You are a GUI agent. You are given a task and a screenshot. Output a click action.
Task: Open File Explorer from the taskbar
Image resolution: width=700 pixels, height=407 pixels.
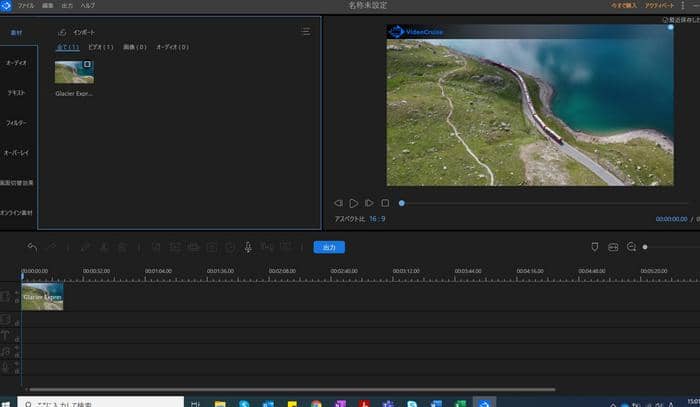[220, 403]
